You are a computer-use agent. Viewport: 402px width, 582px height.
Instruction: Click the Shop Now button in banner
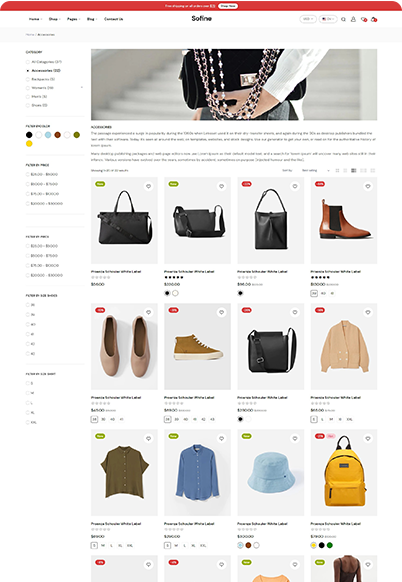click(x=228, y=6)
